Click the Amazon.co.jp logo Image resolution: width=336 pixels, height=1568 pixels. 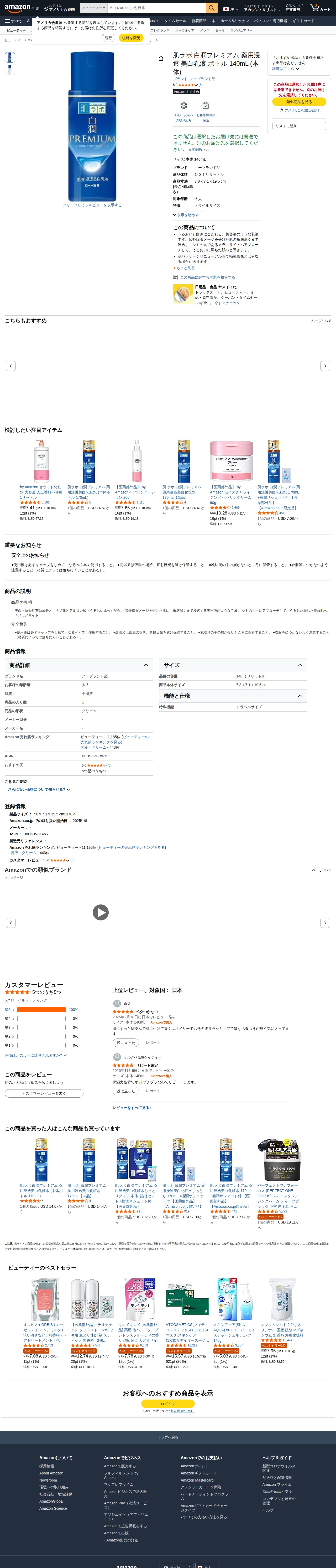coord(22,8)
